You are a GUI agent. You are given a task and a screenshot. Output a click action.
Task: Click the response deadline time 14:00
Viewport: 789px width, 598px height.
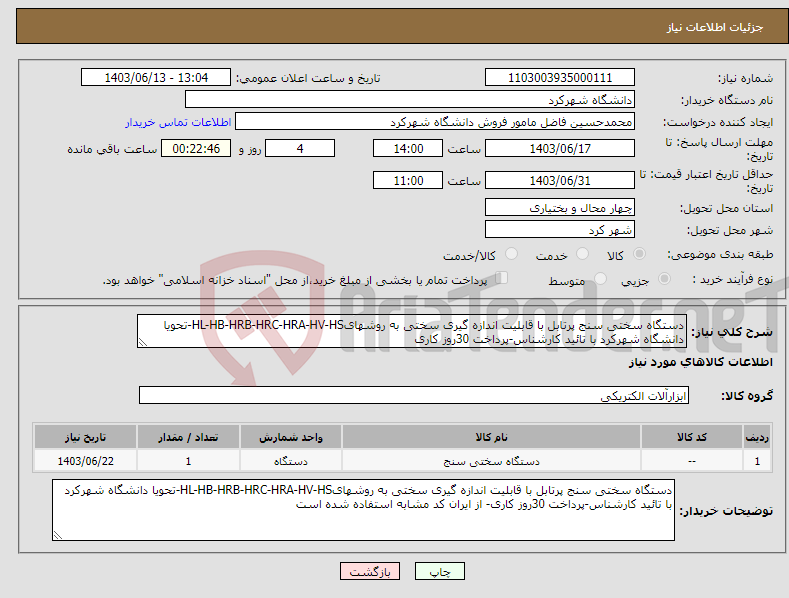pos(408,148)
